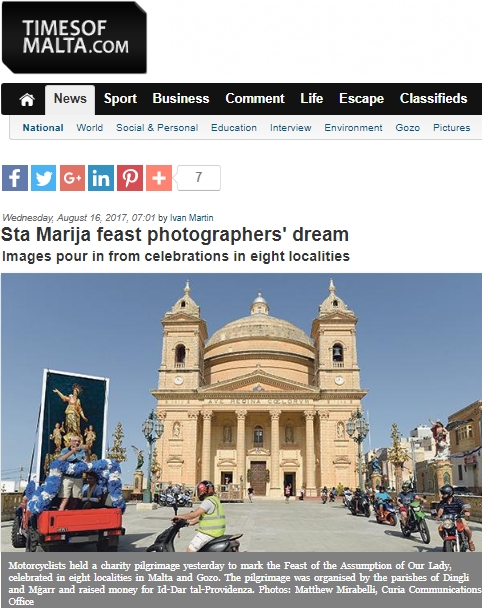Select the National subcategory
This screenshot has height=608, width=482.
tap(43, 128)
